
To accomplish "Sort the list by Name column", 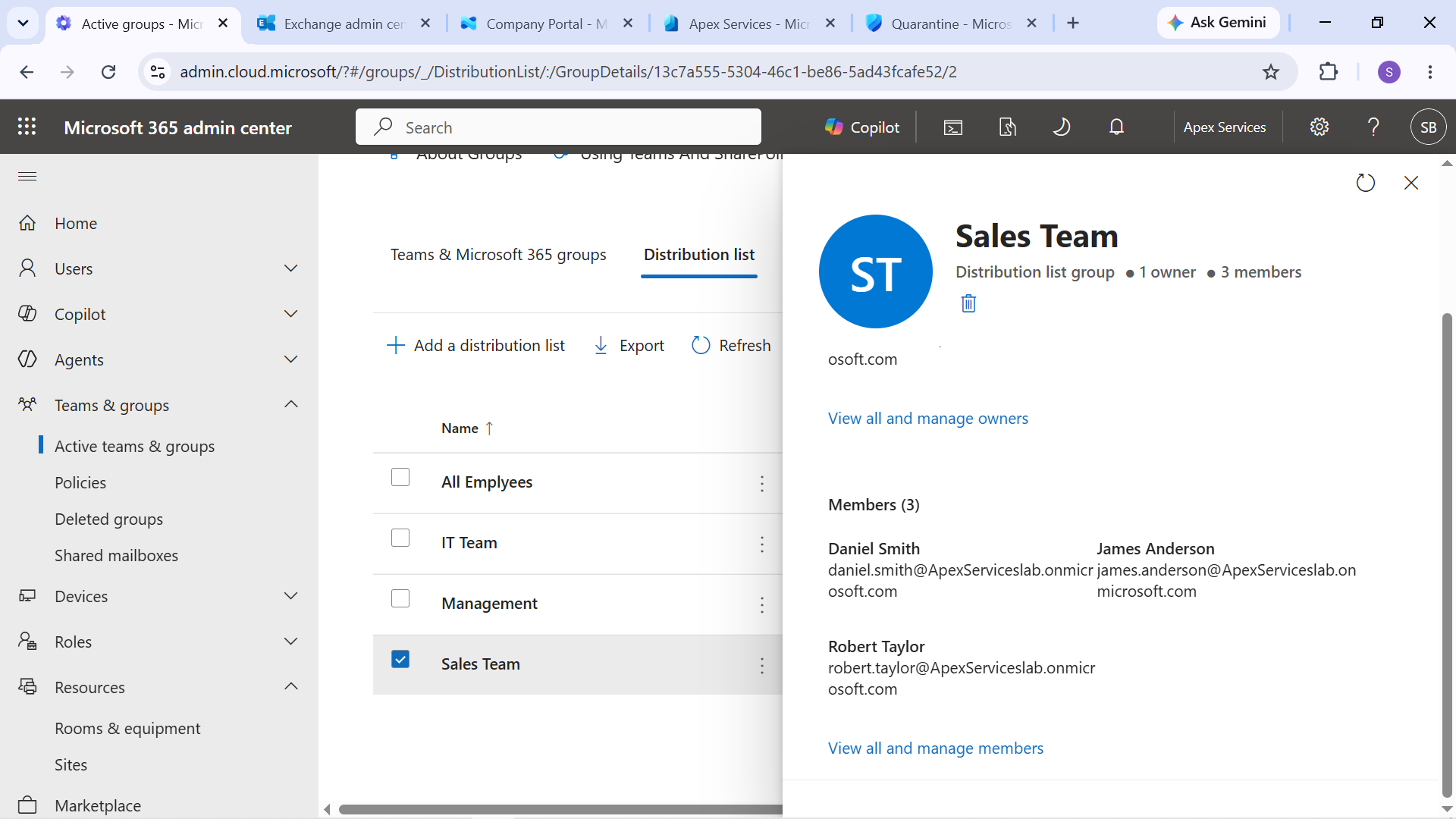I will [467, 428].
